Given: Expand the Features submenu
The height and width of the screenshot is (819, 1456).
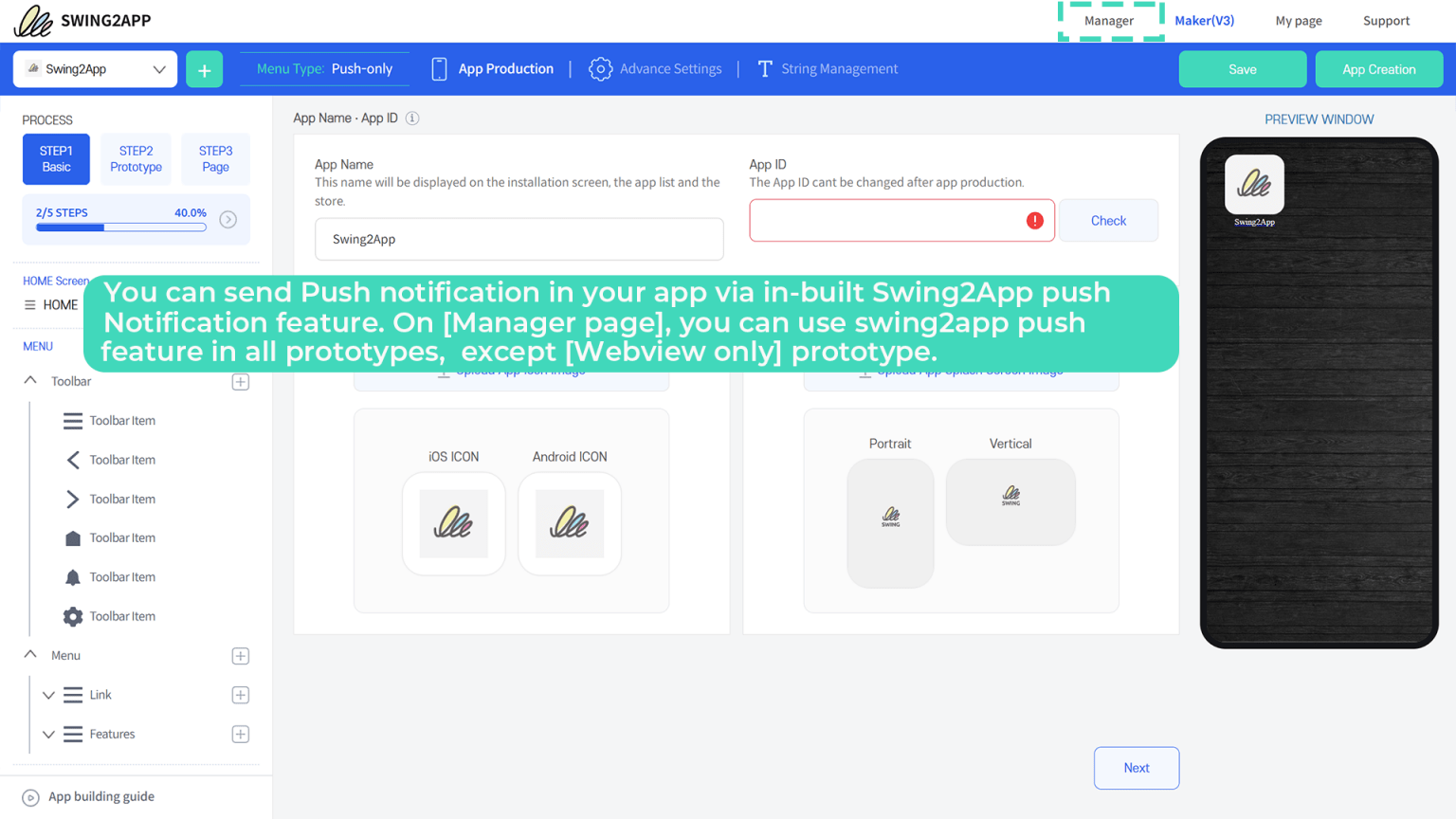Looking at the screenshot, I should coord(48,734).
